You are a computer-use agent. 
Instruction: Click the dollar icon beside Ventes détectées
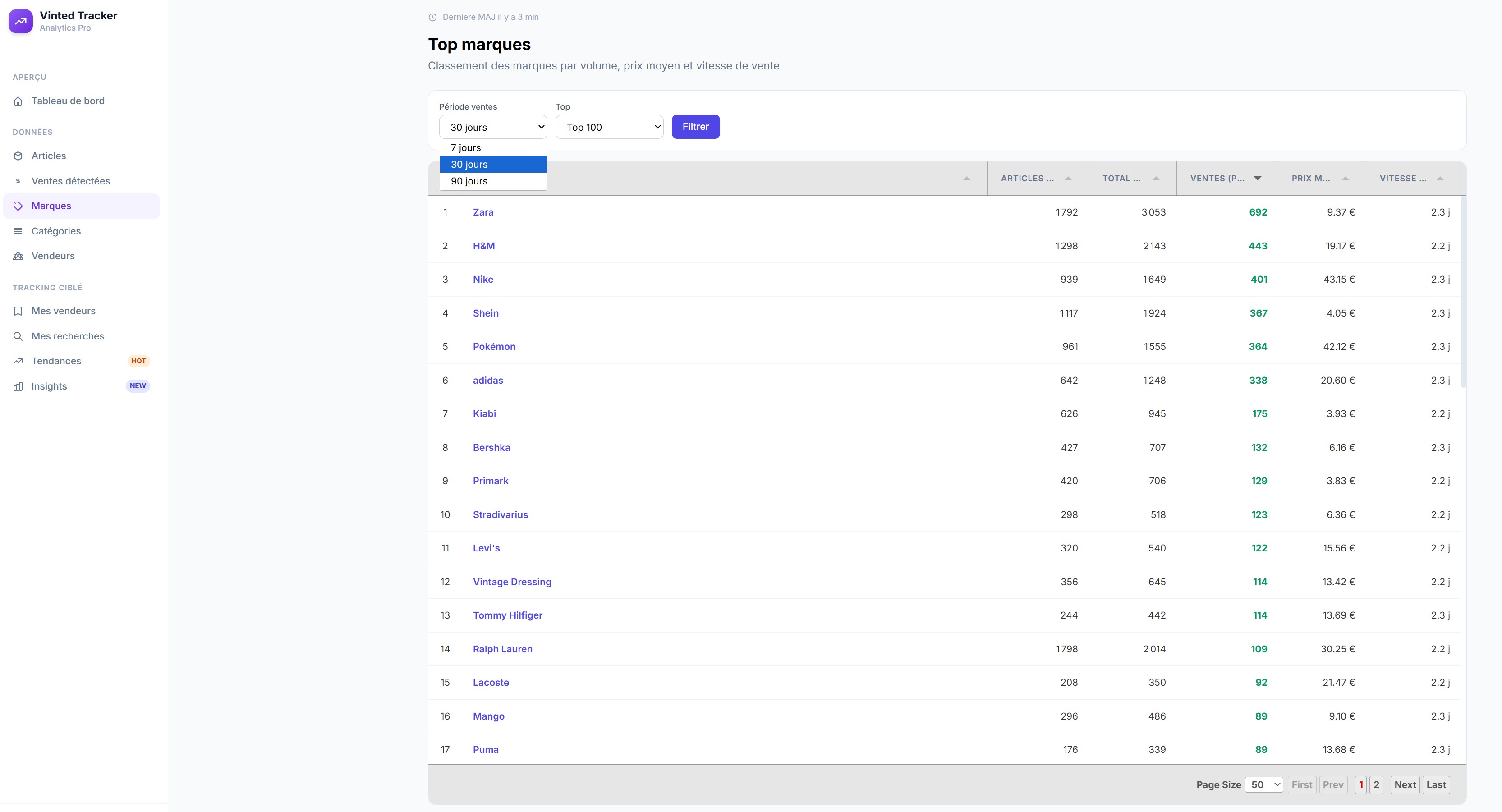18,181
